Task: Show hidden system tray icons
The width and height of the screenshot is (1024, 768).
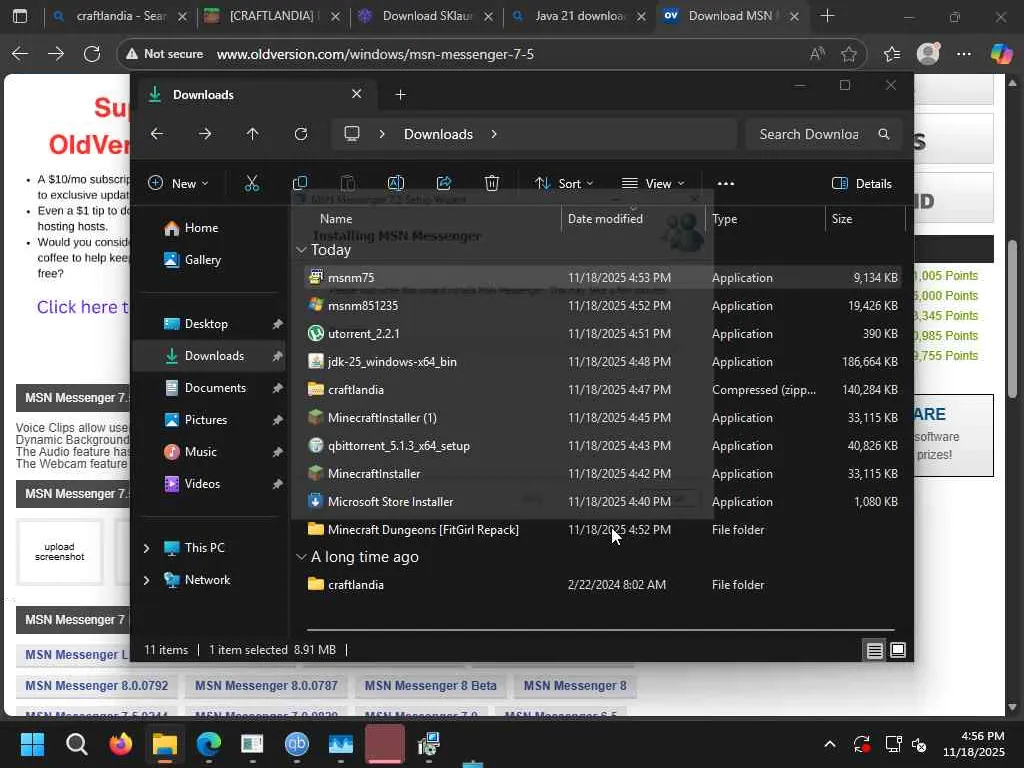Action: pos(829,744)
